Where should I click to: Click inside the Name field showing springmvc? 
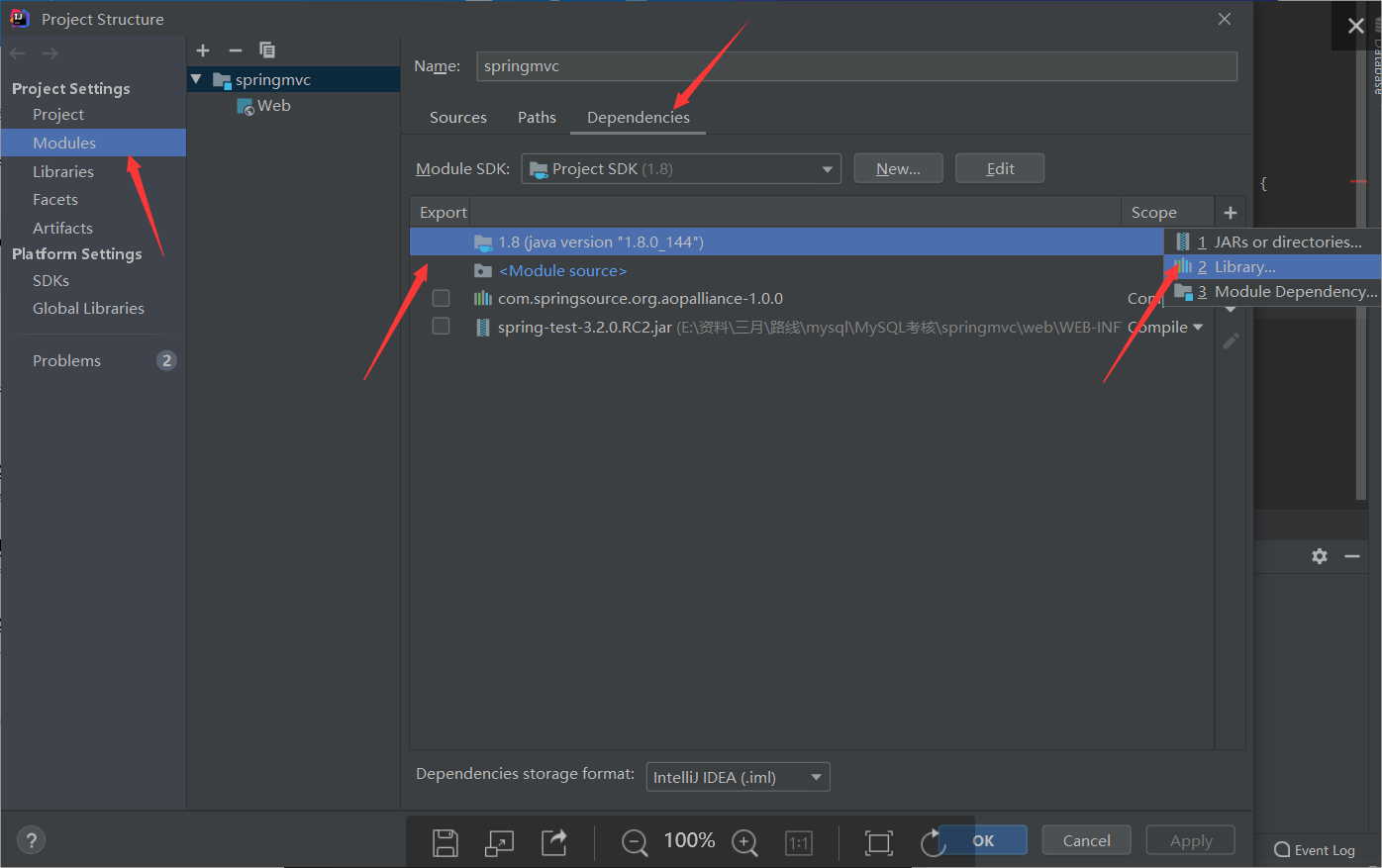coord(693,66)
